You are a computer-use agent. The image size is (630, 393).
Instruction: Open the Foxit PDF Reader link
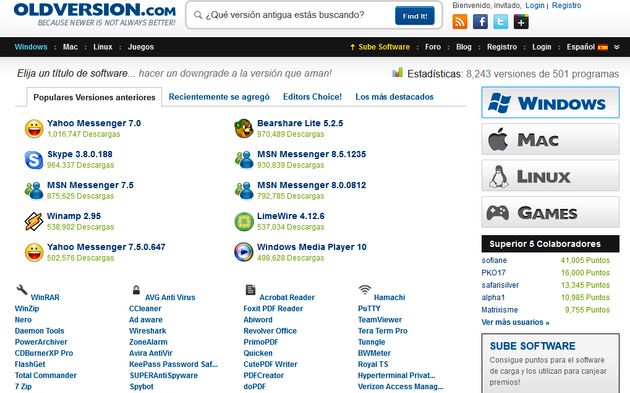[x=273, y=309]
